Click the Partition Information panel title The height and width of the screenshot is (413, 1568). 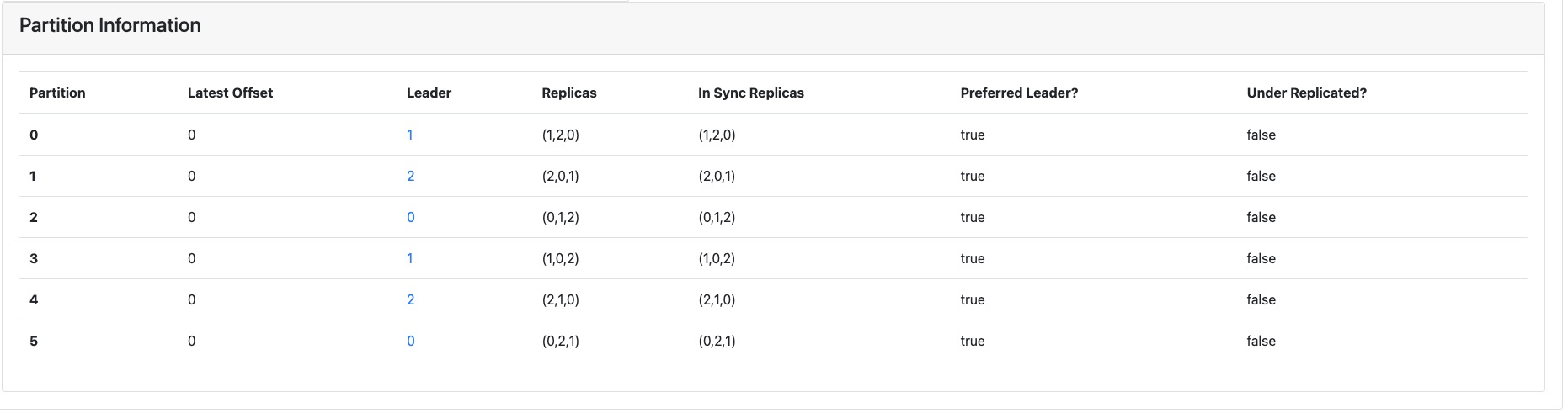click(x=109, y=25)
